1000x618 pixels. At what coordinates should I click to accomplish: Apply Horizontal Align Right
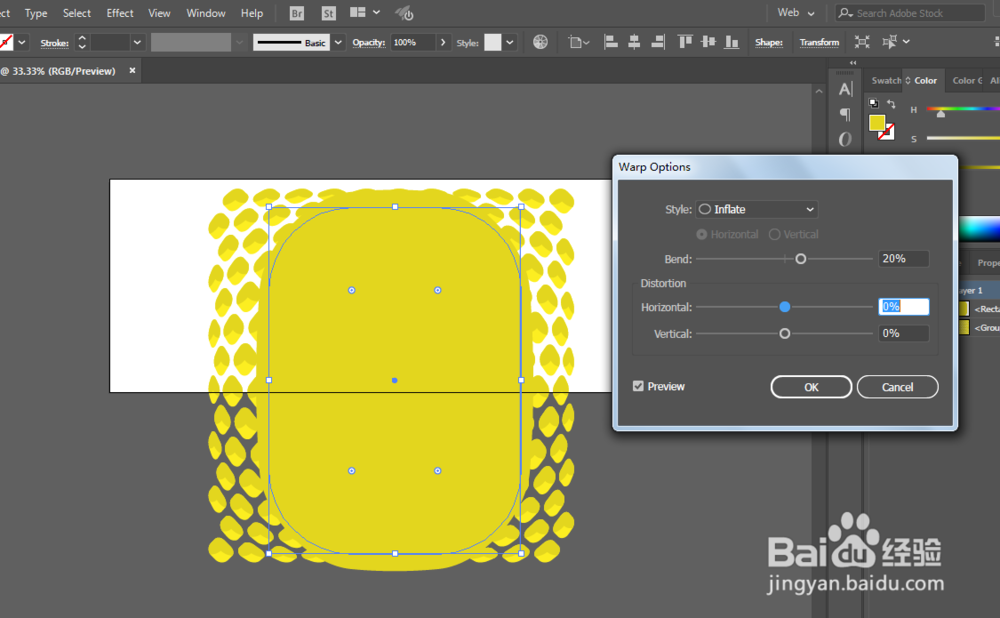coord(658,42)
